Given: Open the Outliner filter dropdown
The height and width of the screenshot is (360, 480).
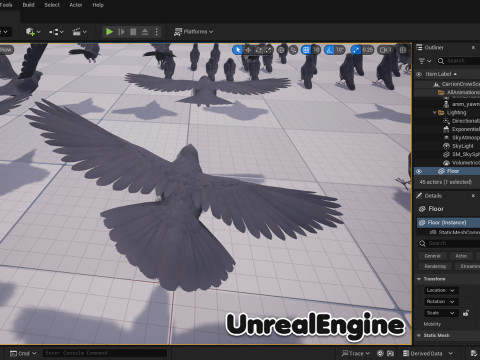Looking at the screenshot, I should click(x=425, y=61).
